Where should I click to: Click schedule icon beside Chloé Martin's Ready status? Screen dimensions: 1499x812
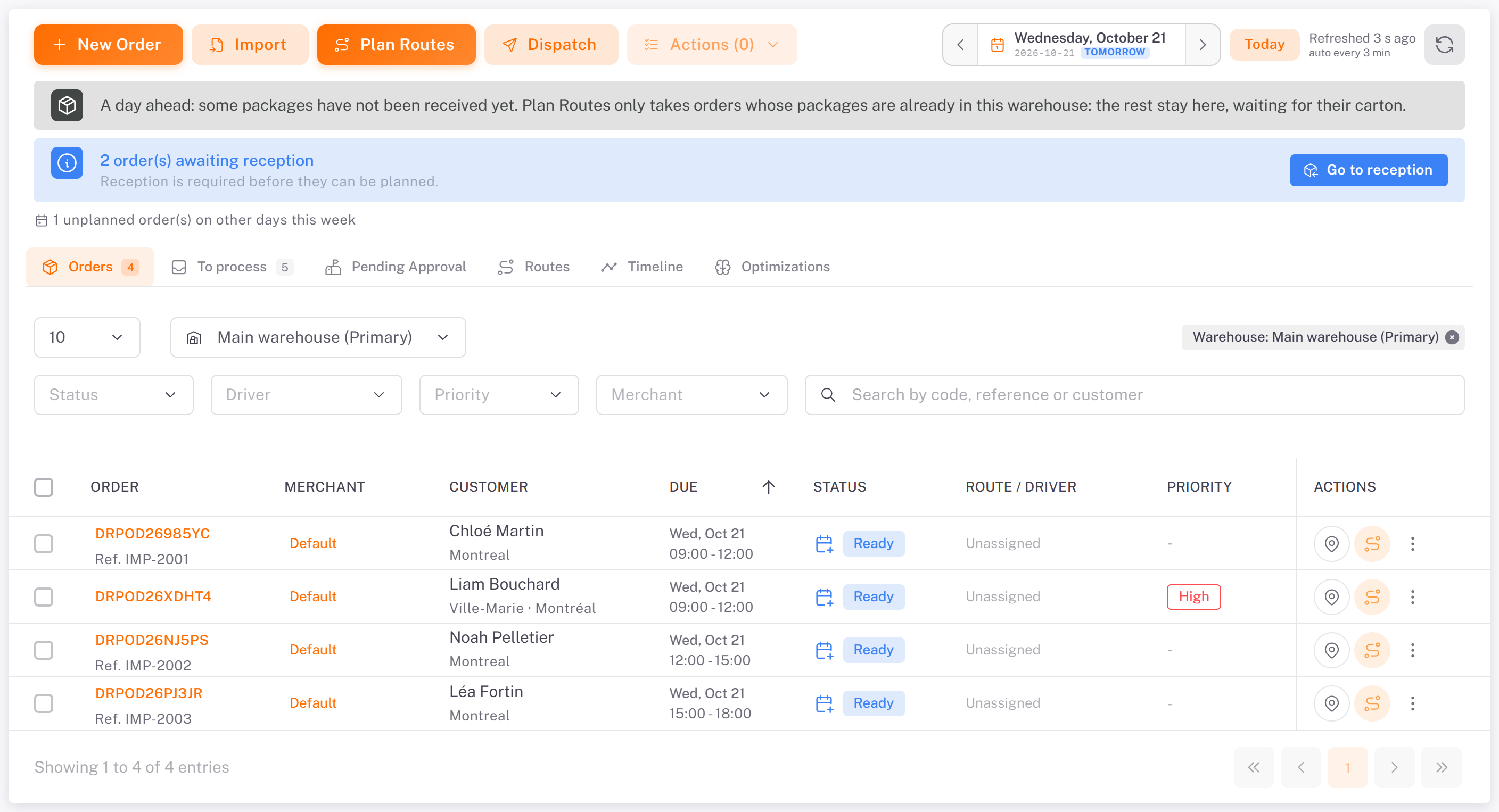coord(824,543)
